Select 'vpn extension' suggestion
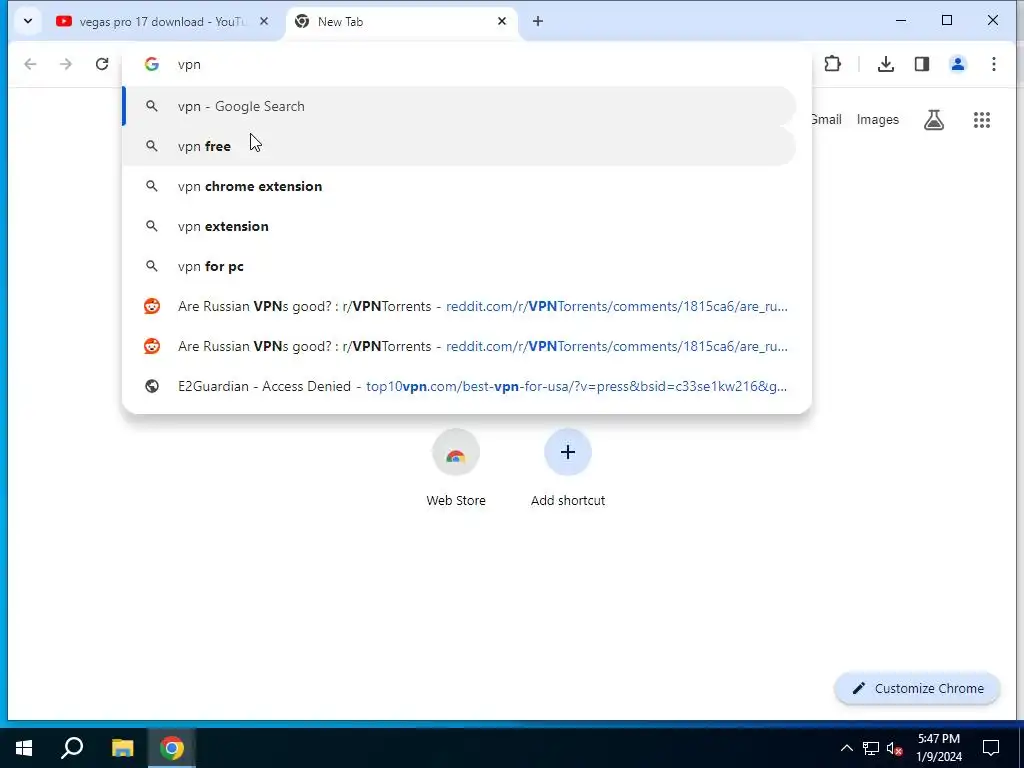This screenshot has height=768, width=1024. coord(460,226)
